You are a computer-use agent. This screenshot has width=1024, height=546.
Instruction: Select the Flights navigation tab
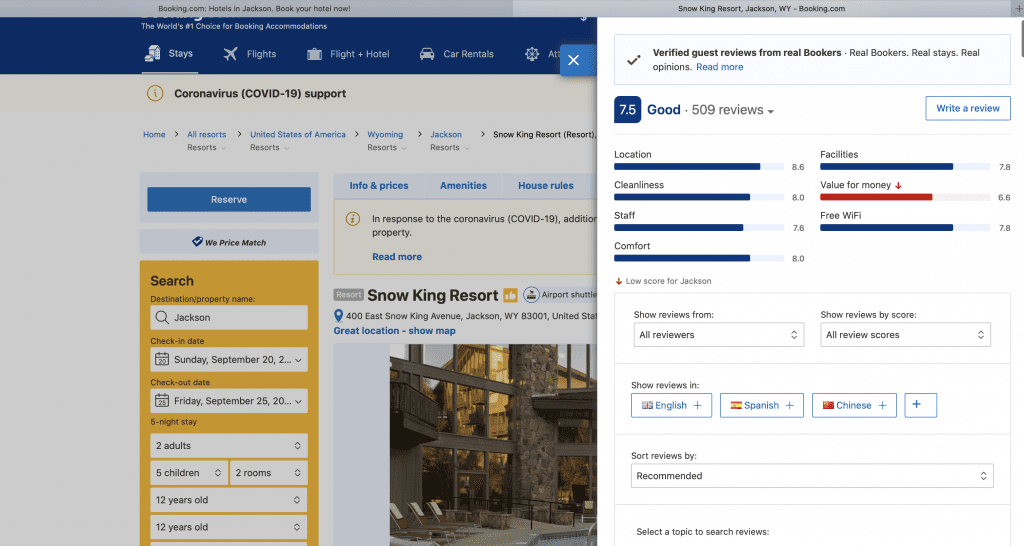tap(250, 54)
